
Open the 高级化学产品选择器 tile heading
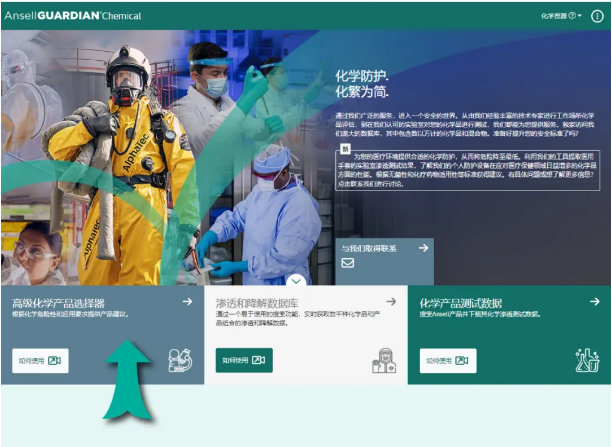[58, 302]
